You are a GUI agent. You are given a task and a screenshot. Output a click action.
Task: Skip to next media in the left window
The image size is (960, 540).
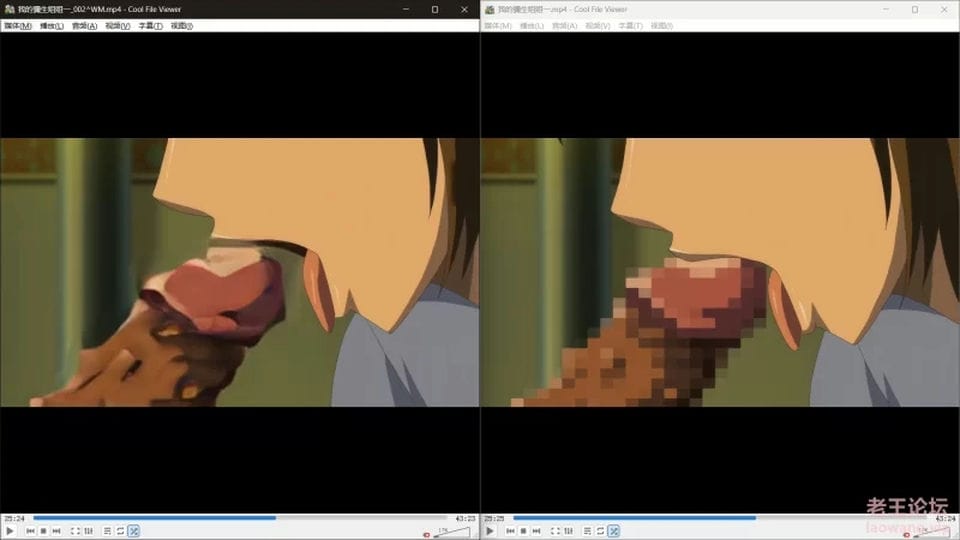pyautogui.click(x=56, y=531)
